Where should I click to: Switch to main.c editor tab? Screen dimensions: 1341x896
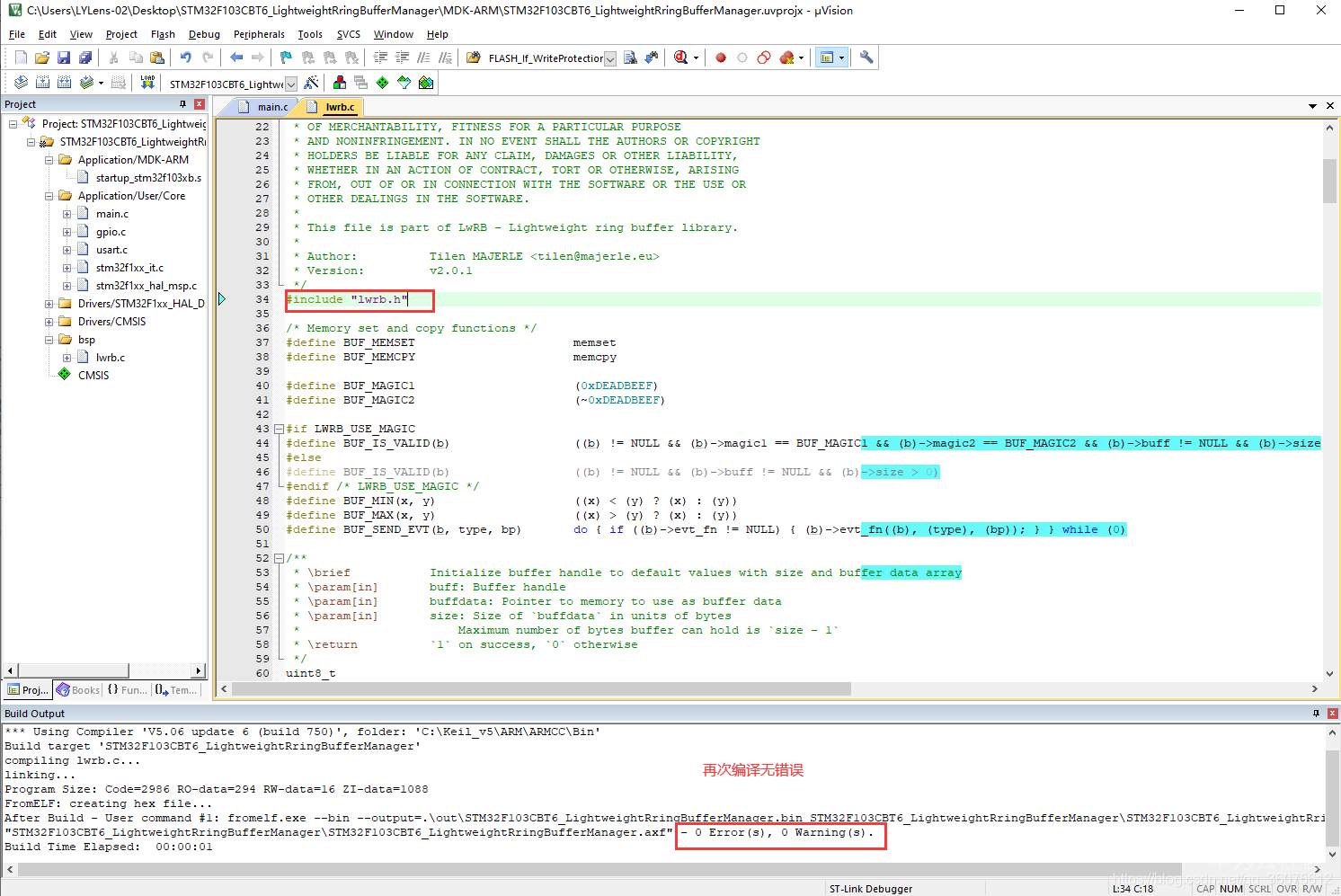click(265, 106)
